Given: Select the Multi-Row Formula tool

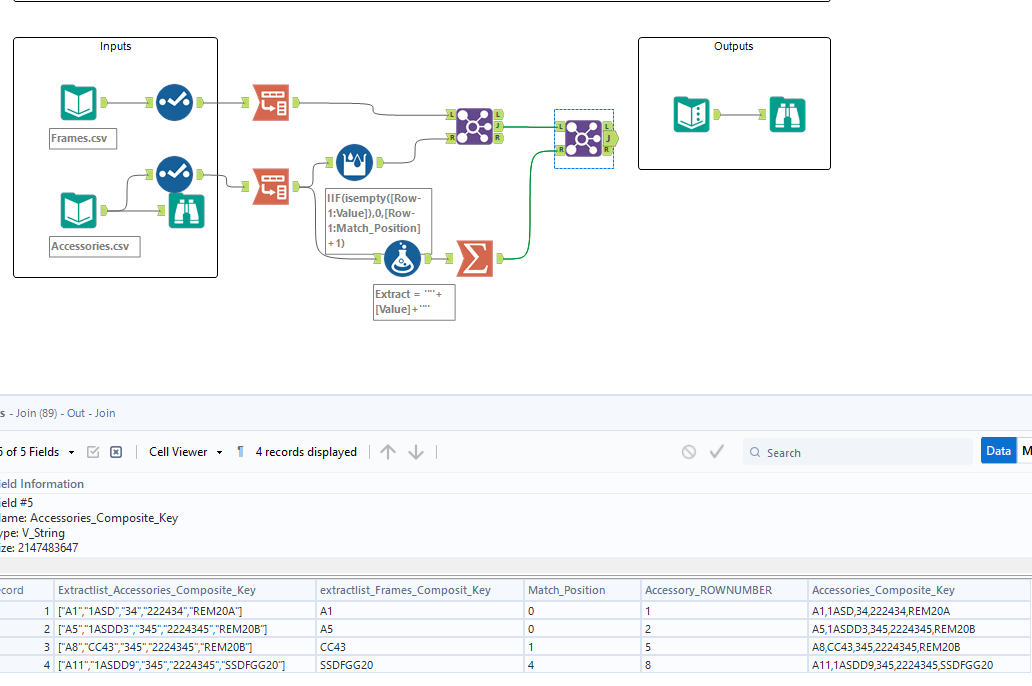Looking at the screenshot, I should point(354,162).
